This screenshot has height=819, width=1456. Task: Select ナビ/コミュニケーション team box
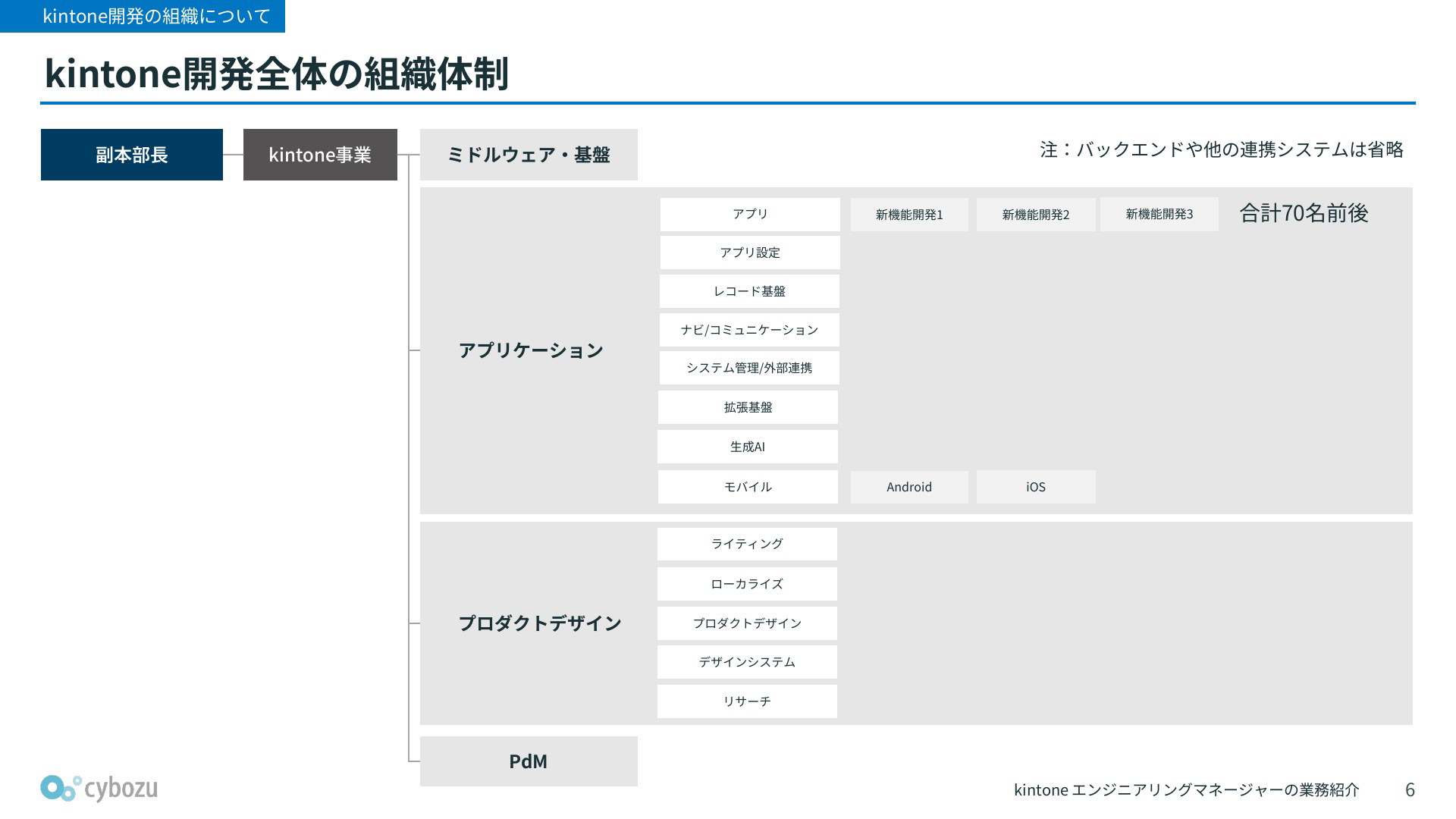(x=749, y=330)
